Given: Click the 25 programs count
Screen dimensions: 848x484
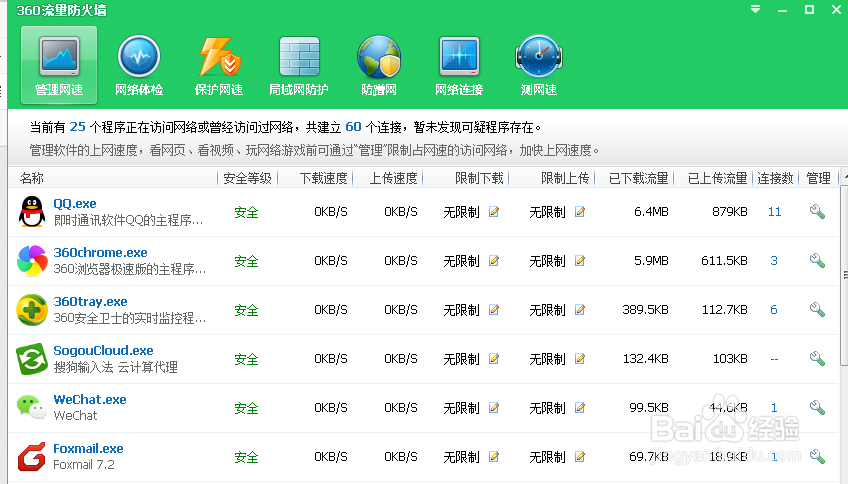Looking at the screenshot, I should tap(77, 127).
